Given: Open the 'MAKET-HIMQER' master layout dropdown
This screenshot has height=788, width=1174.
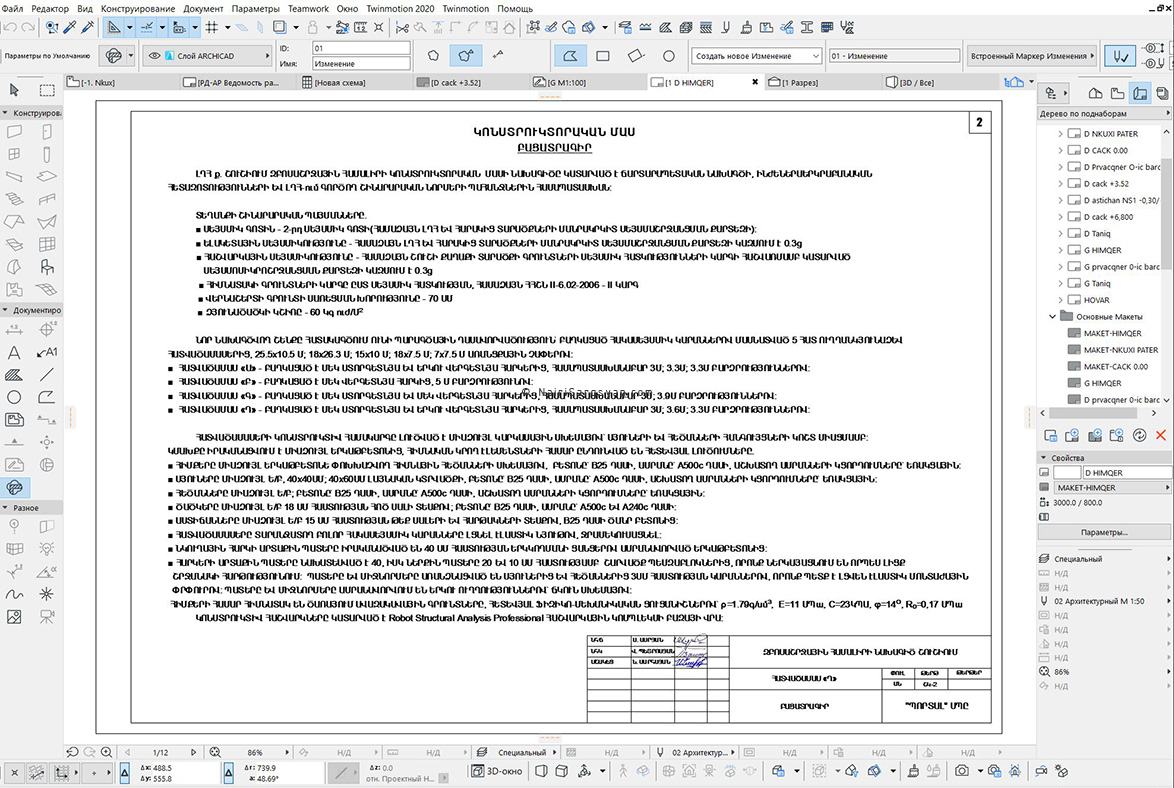Looking at the screenshot, I should [1112, 488].
